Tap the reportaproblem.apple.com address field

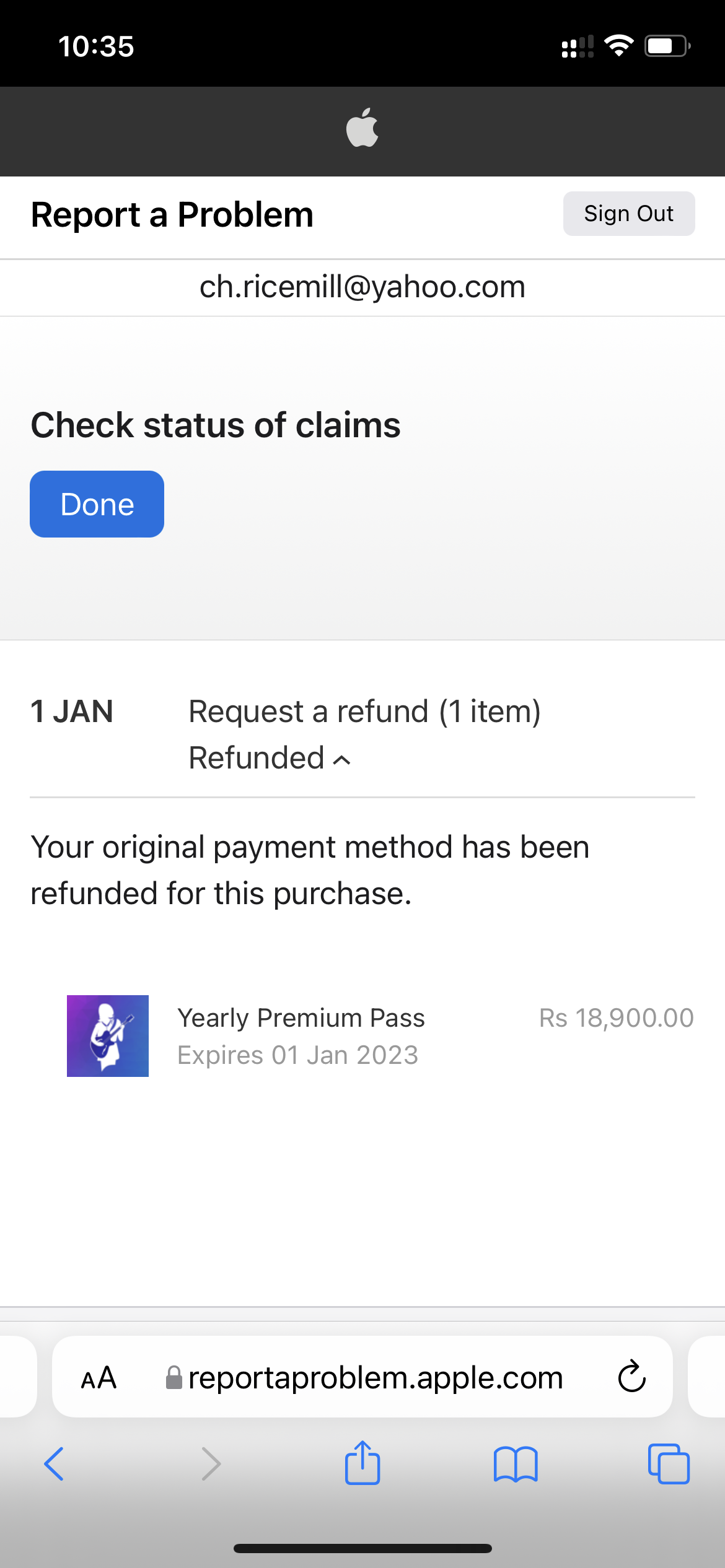pyautogui.click(x=375, y=1378)
